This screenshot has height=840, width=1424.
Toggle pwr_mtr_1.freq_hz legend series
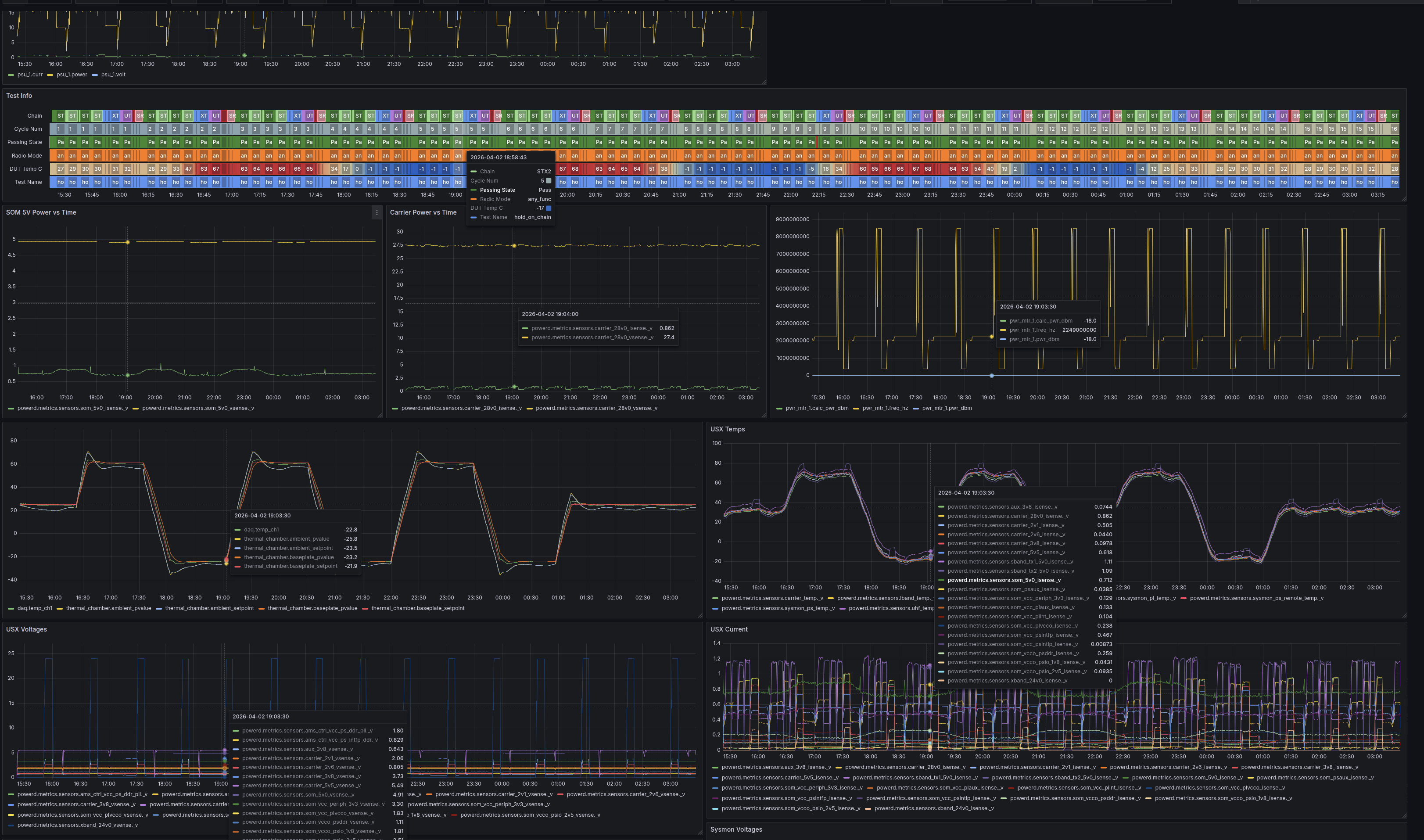tap(885, 408)
